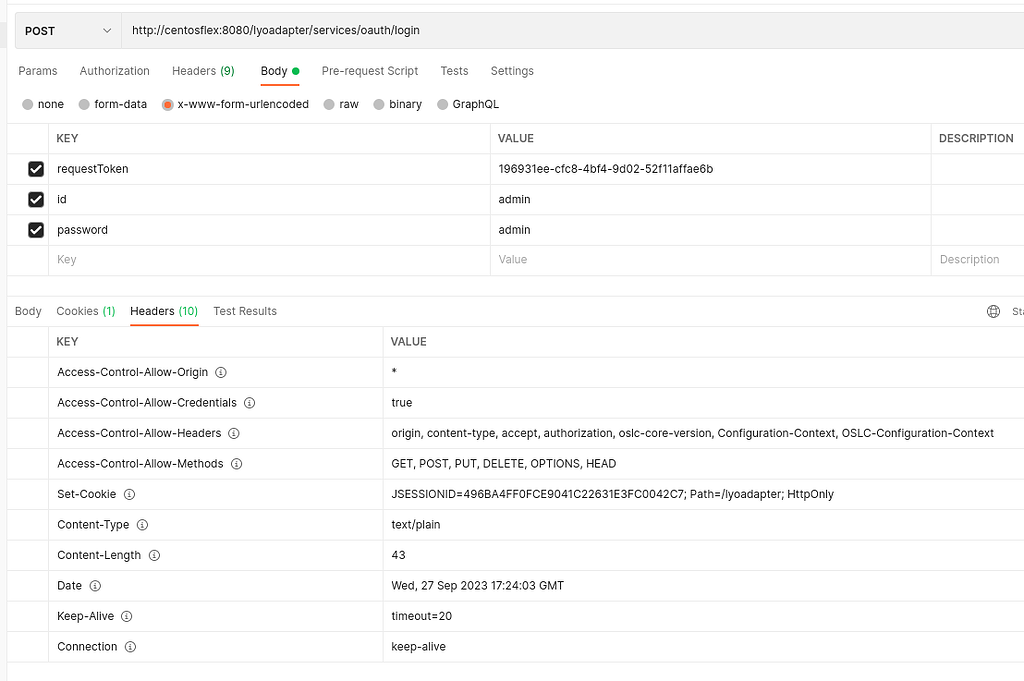Uncheck the requestToken parameter row
Viewport: 1024px width, 681px height.
coord(36,169)
